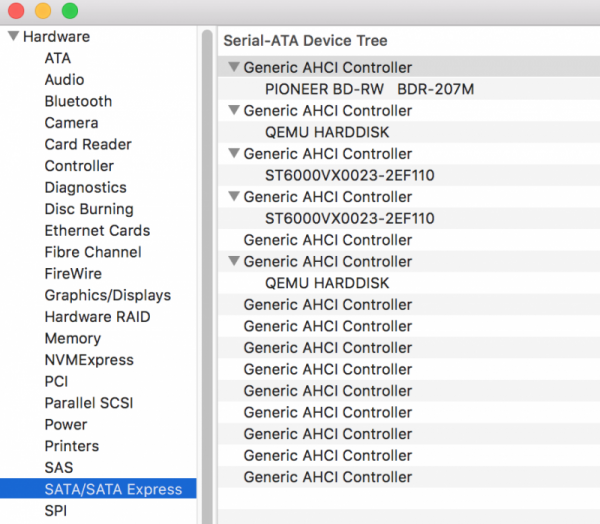Image resolution: width=600 pixels, height=524 pixels.
Task: Select the first QEMU HARDDISK device
Action: 327,132
